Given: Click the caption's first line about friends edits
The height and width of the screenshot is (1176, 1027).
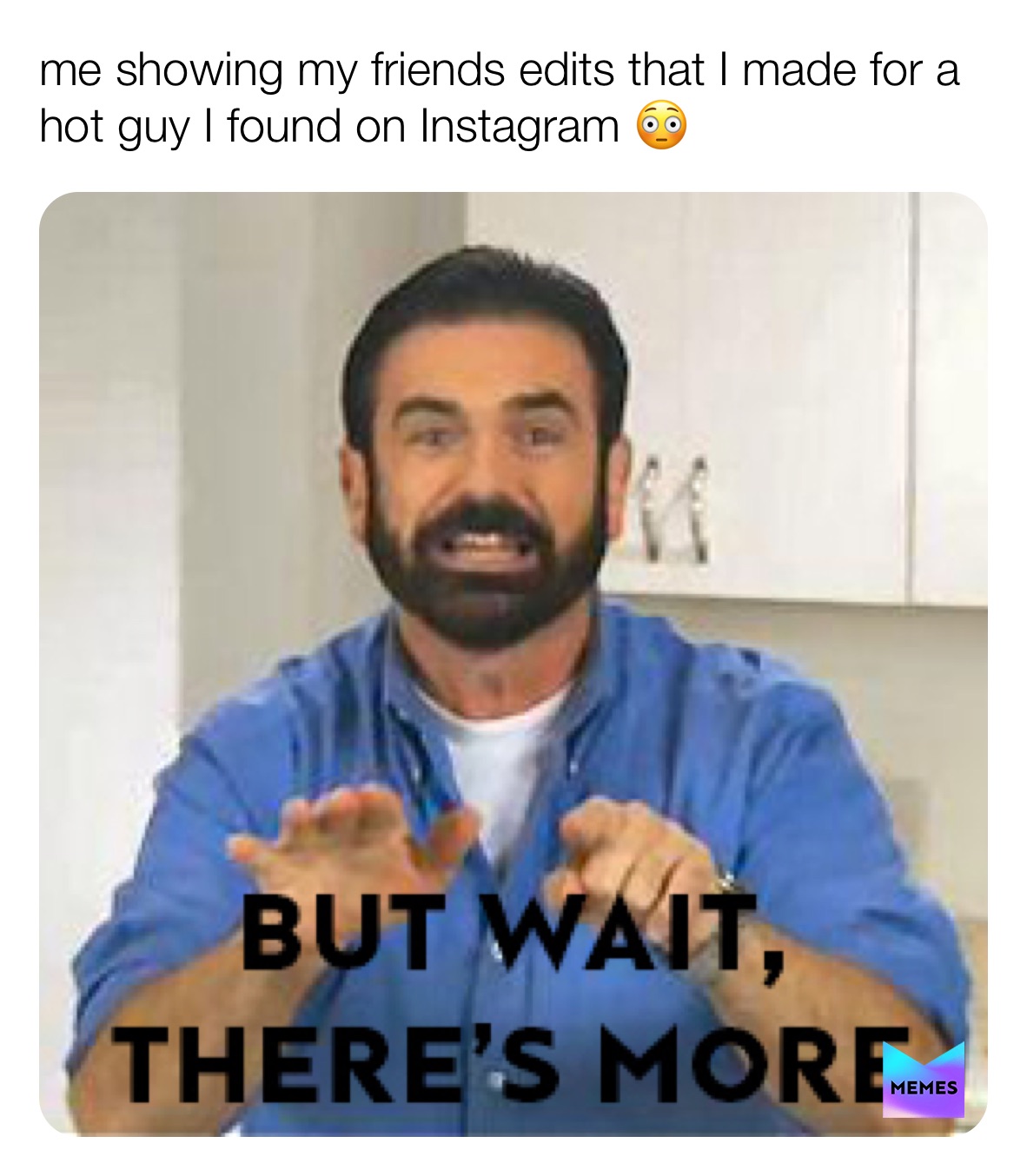Looking at the screenshot, I should 500,69.
